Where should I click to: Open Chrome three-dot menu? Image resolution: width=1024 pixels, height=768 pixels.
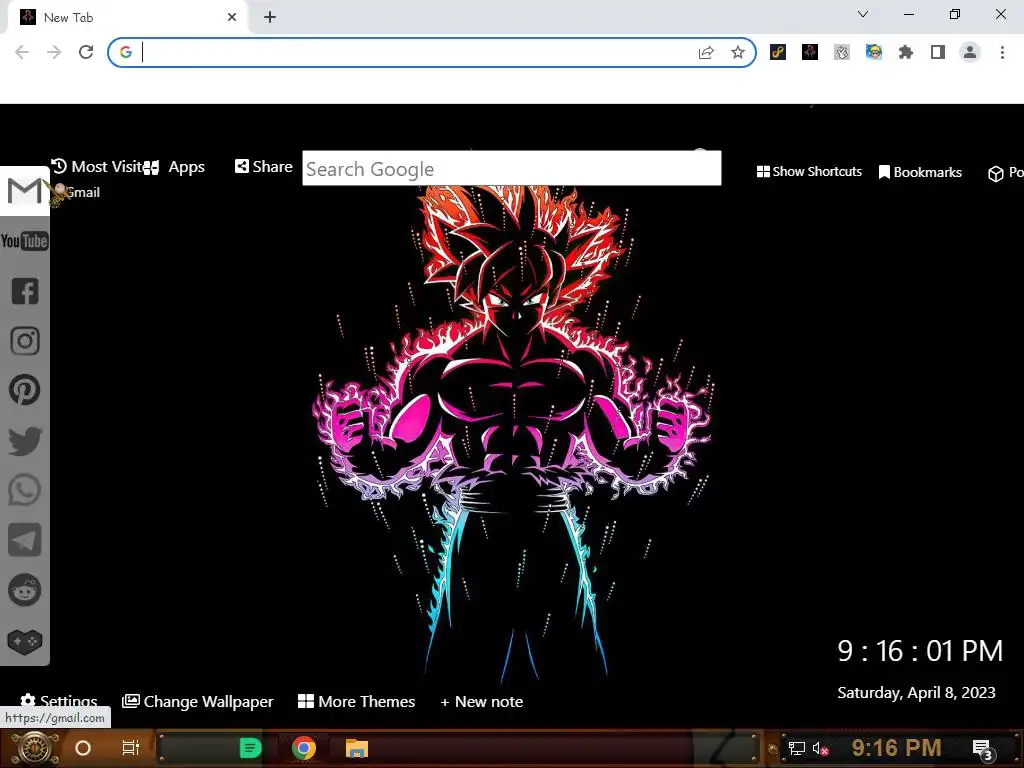(x=1002, y=52)
